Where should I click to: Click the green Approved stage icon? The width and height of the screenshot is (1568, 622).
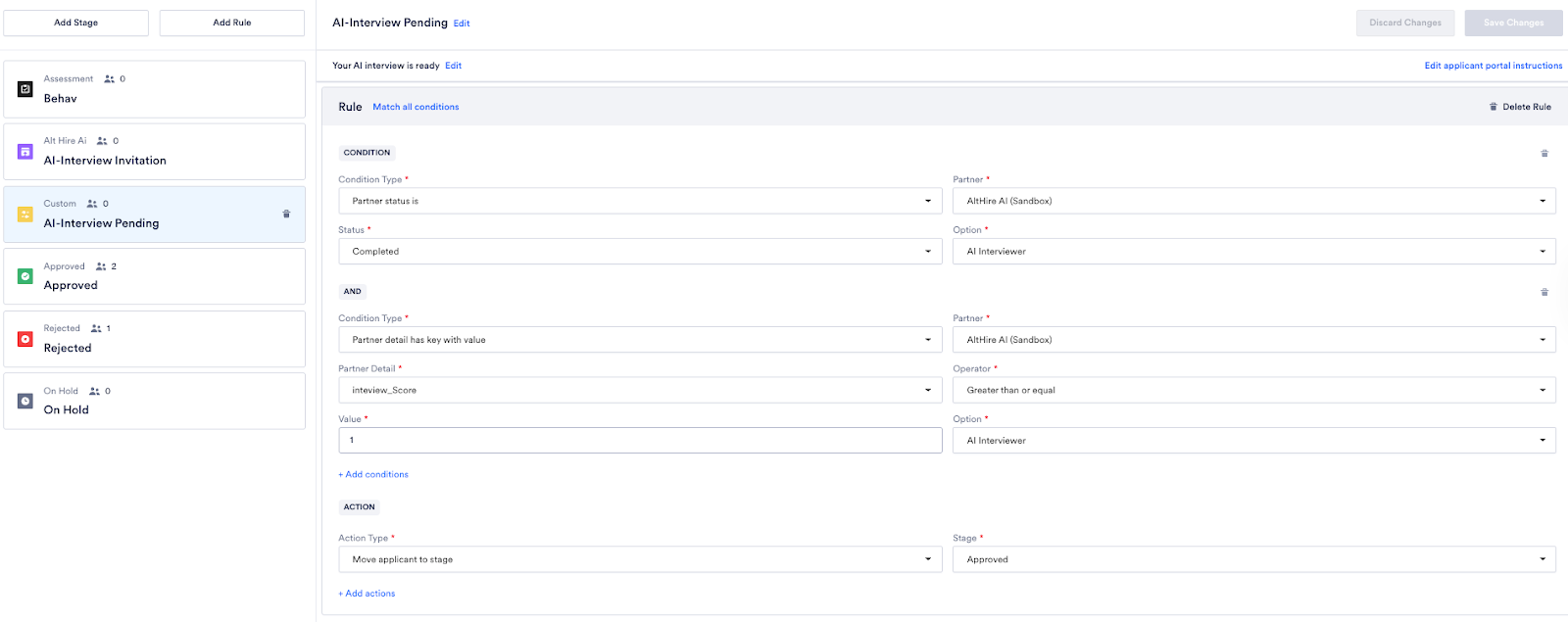[25, 276]
